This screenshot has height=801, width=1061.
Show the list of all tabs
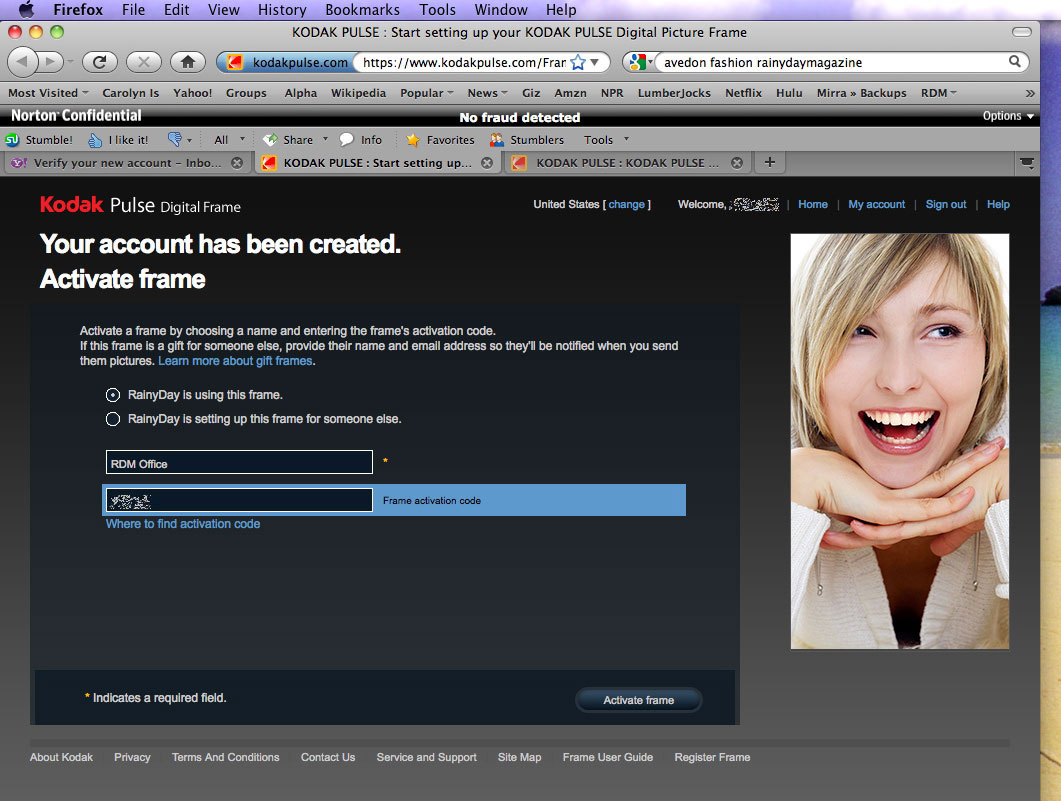tap(1027, 163)
